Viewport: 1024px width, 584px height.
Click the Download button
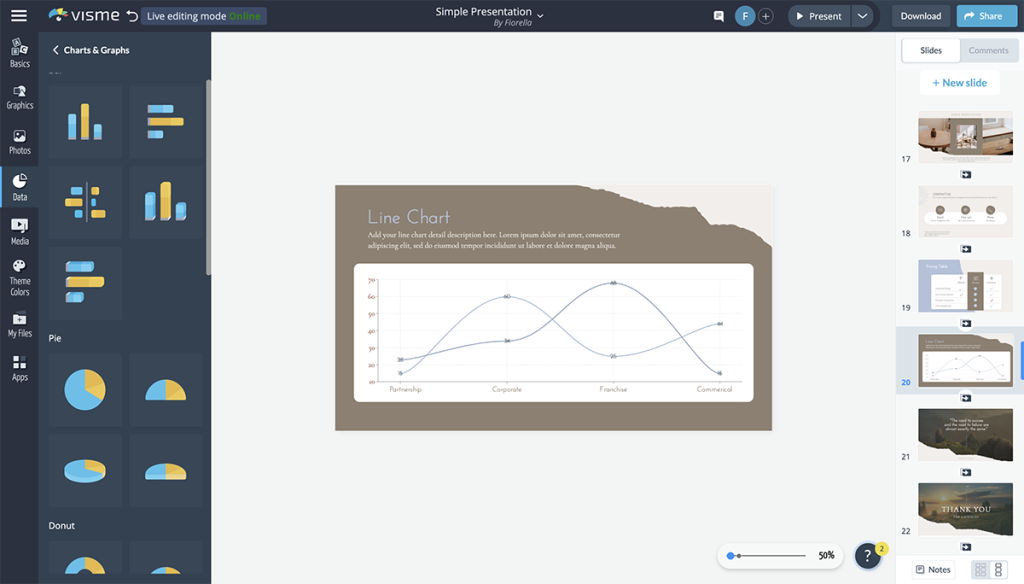click(919, 15)
